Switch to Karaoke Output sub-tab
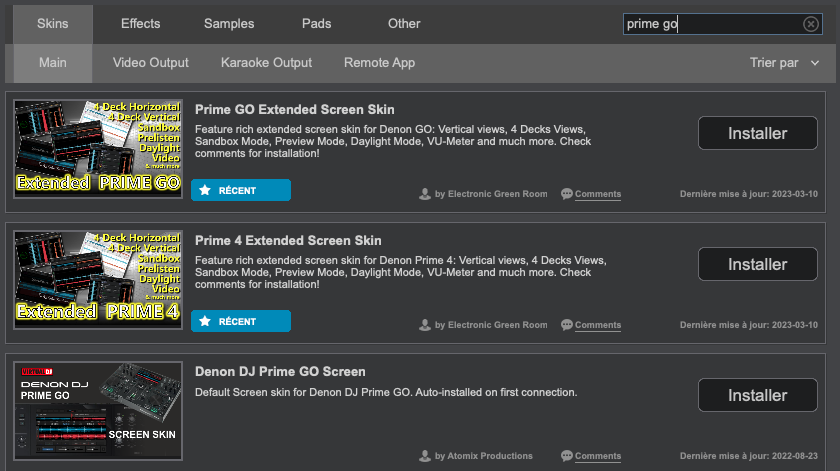The width and height of the screenshot is (840, 471). click(266, 63)
